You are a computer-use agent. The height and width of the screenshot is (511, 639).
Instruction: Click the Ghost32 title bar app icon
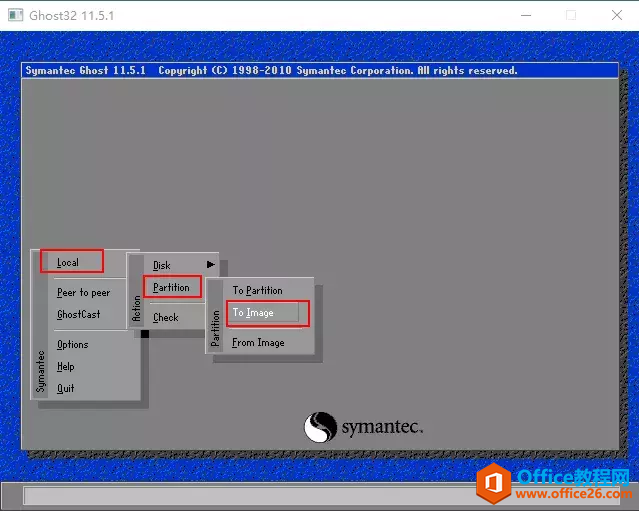point(15,15)
